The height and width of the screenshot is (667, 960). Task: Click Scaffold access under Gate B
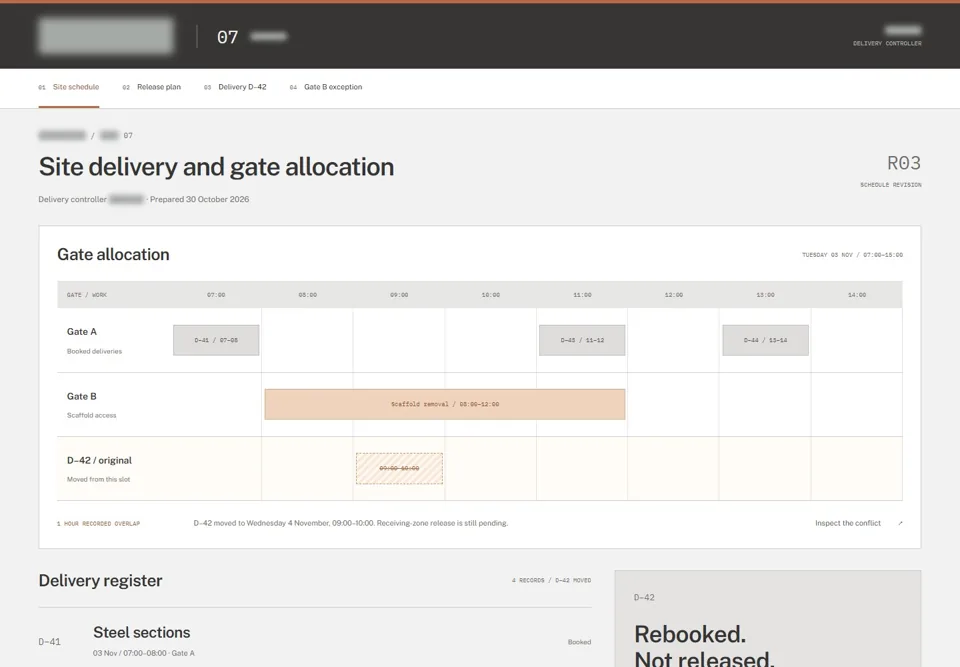pyautogui.click(x=91, y=415)
